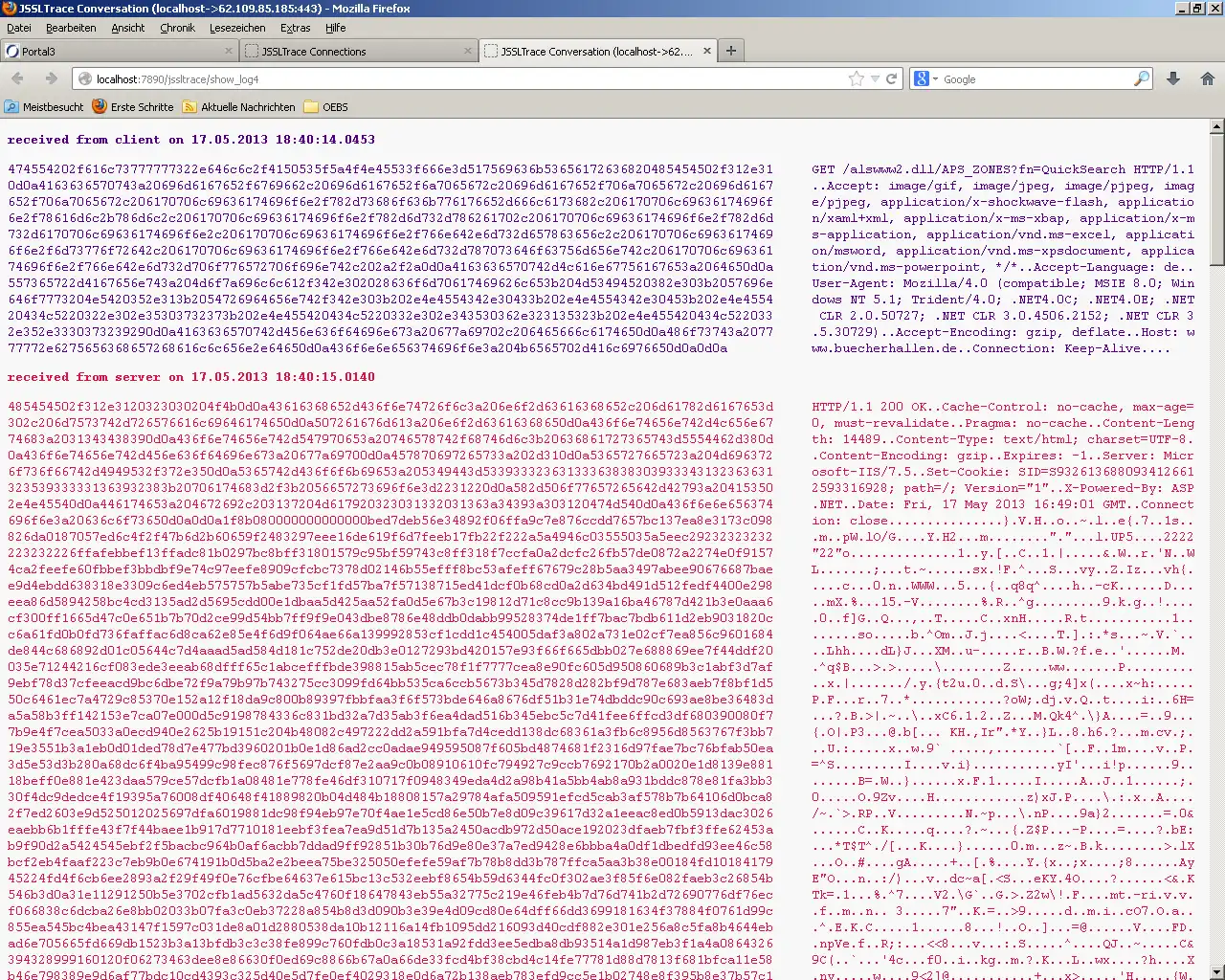This screenshot has width=1225, height=980.
Task: Click the search magnifier icon
Action: pos(1142,79)
